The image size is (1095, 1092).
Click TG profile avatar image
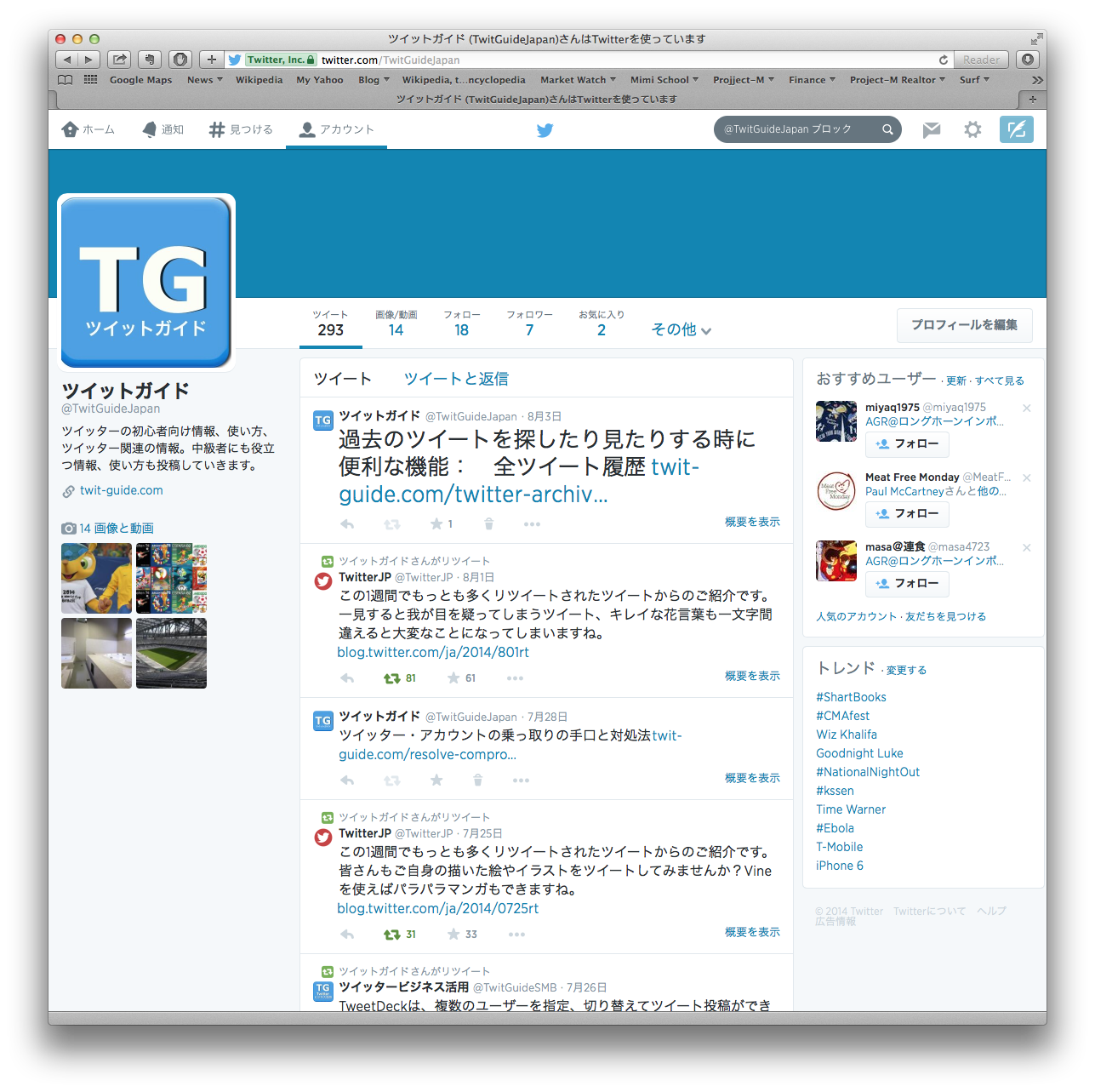tap(146, 282)
